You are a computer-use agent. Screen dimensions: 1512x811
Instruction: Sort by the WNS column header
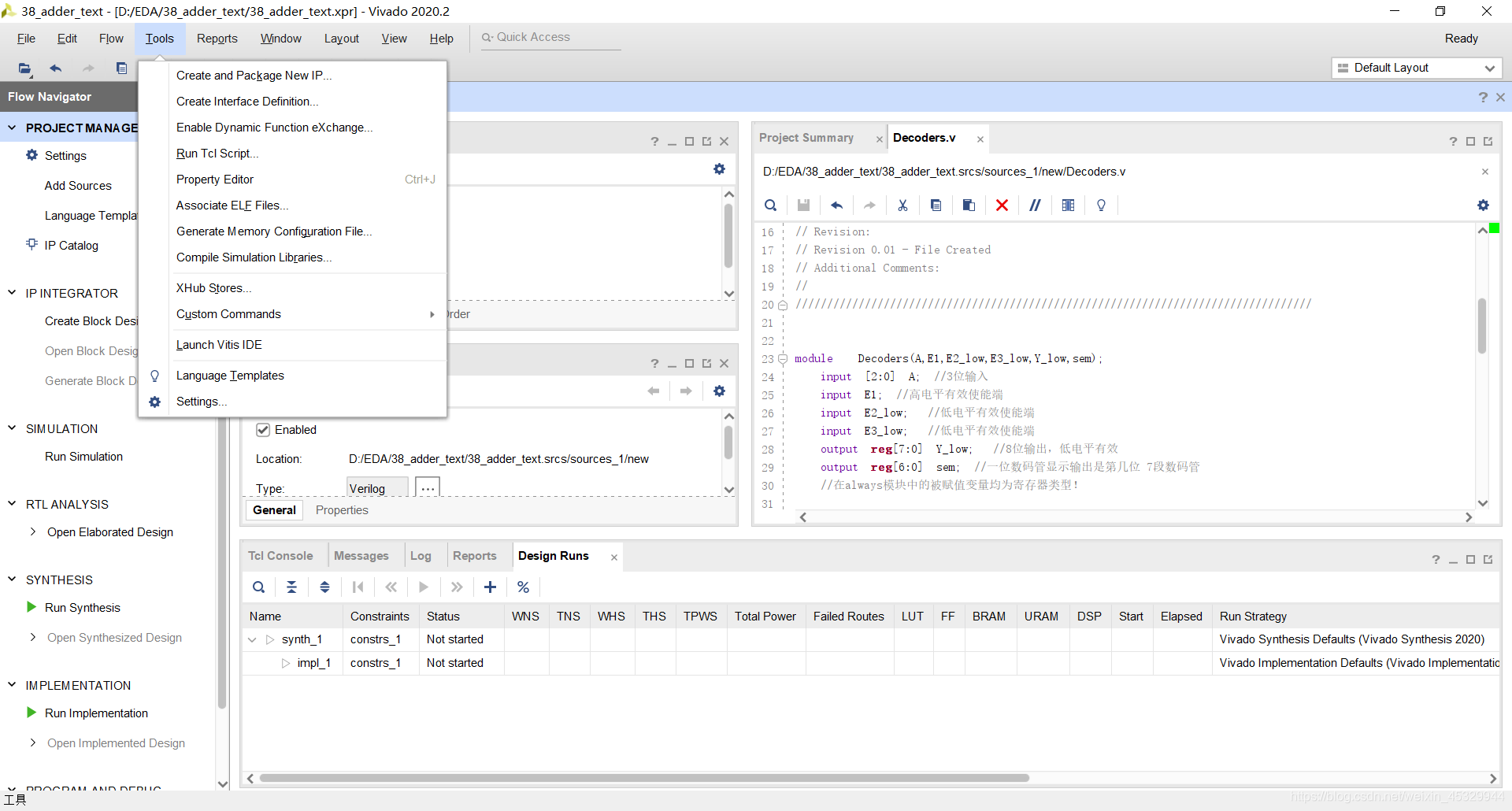pos(525,617)
